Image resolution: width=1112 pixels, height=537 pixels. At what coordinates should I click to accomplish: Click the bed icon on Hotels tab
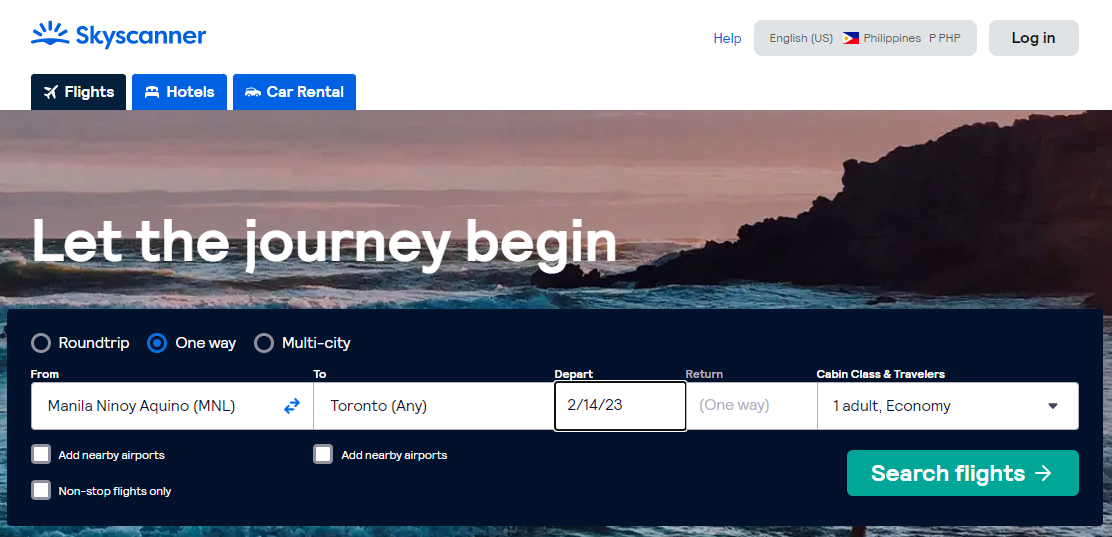click(x=152, y=92)
